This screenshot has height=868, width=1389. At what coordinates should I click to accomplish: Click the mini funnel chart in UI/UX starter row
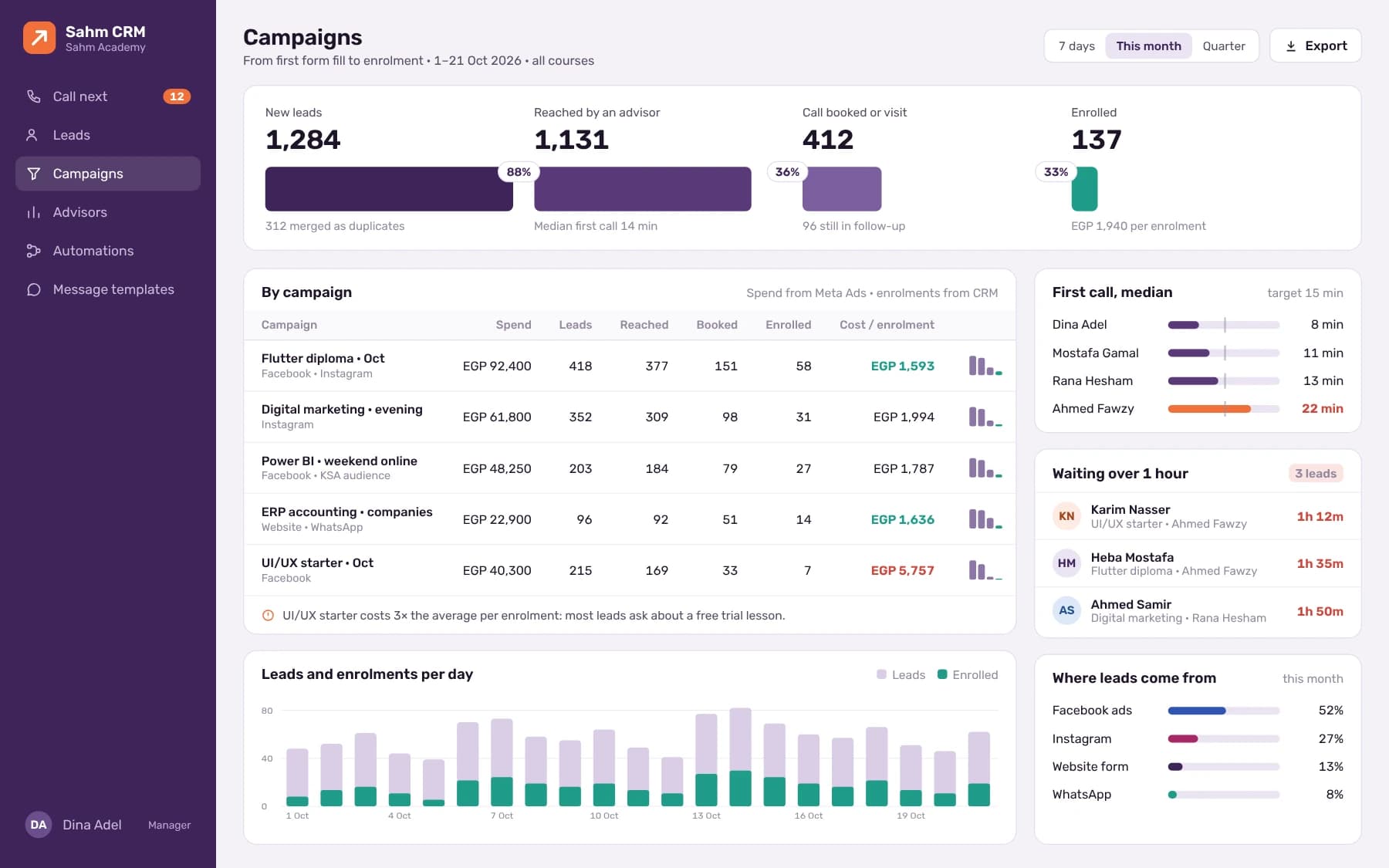click(x=985, y=570)
